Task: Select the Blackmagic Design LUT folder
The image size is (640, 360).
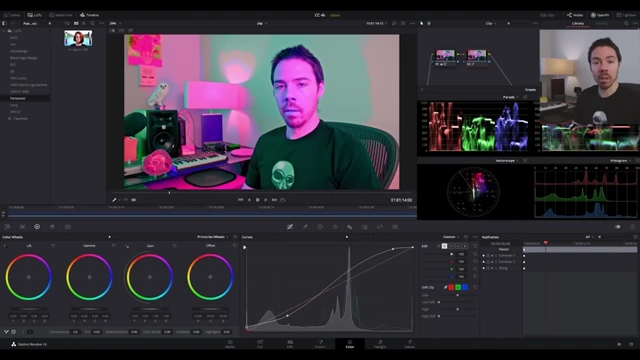Action: point(25,58)
